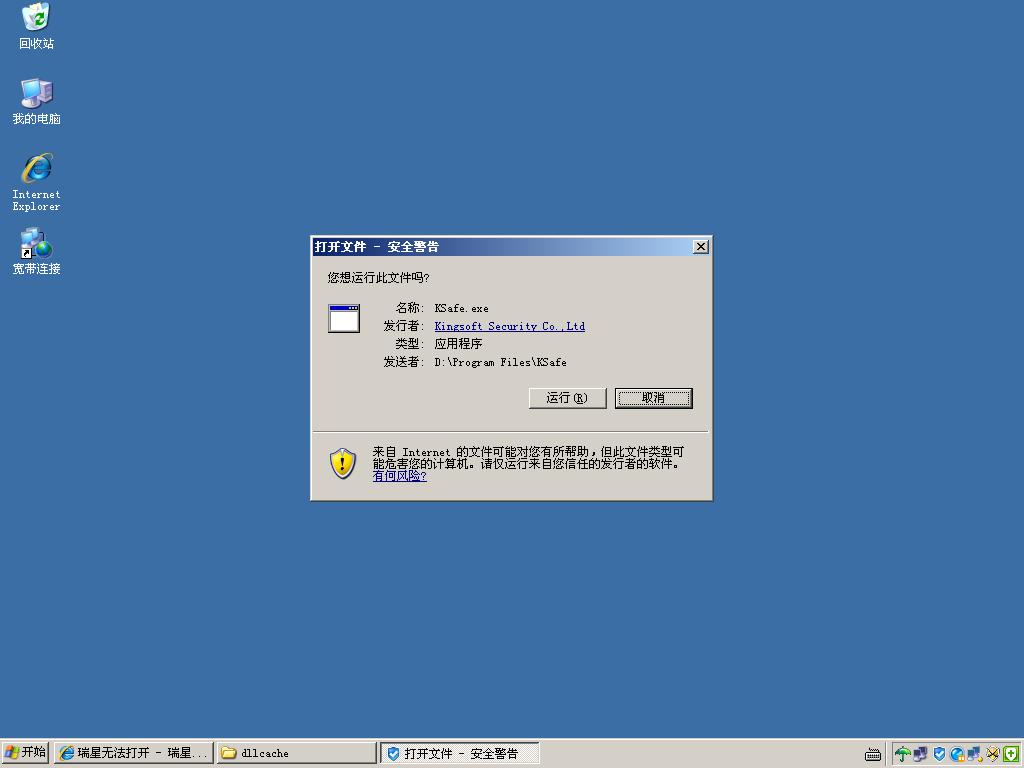Click the network connection tray icon with yellow dot
1024x768 pixels.
[x=975, y=754]
